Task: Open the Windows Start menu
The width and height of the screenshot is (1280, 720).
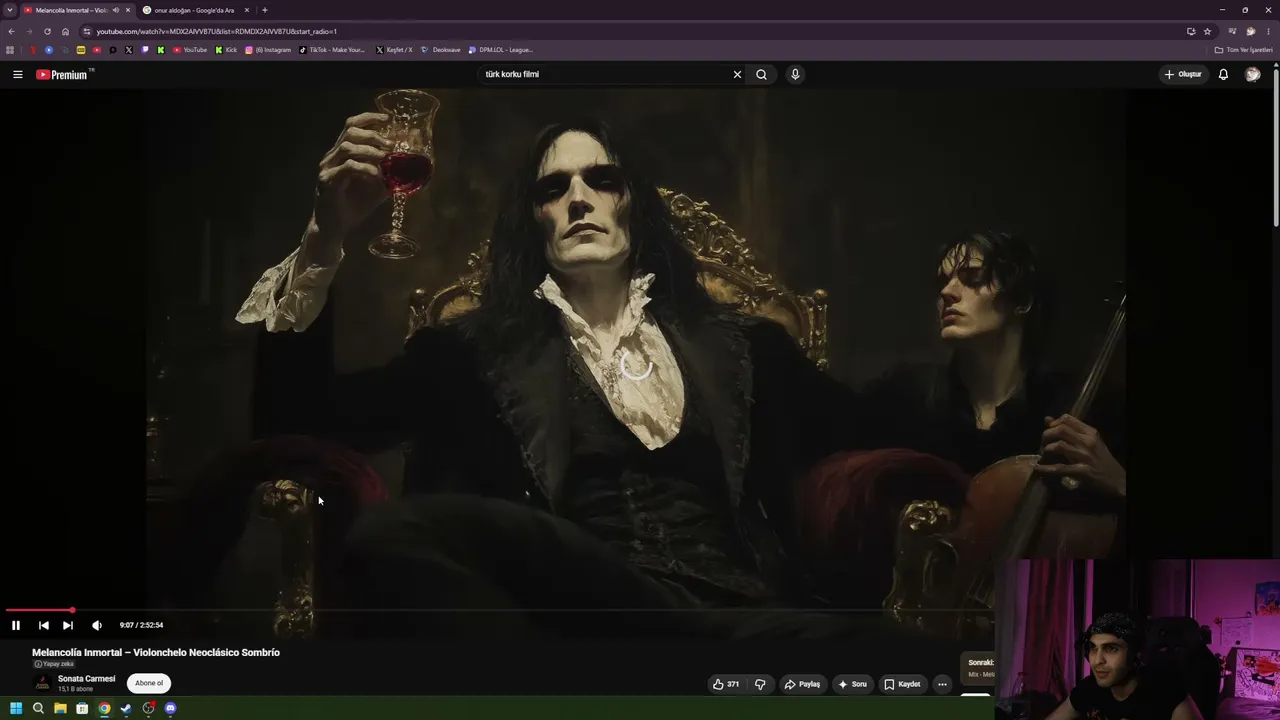Action: (16, 709)
